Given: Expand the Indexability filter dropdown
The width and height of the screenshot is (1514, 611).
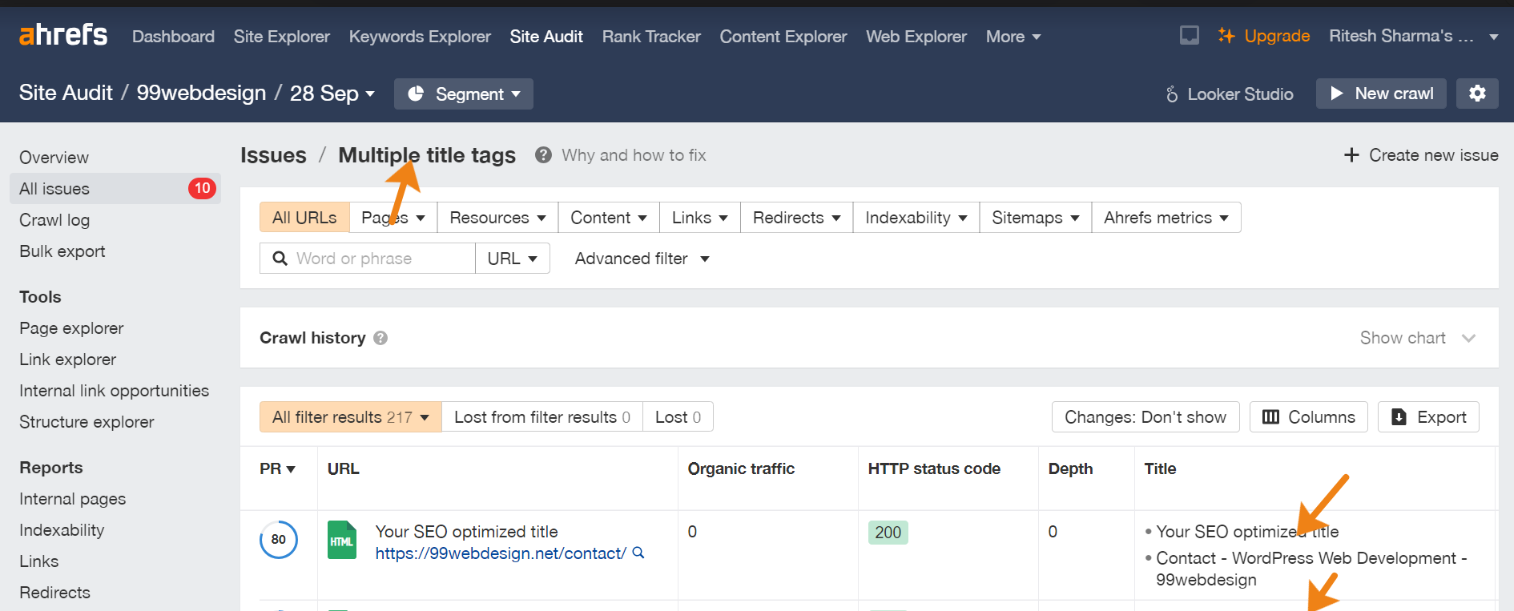Looking at the screenshot, I should 916,217.
